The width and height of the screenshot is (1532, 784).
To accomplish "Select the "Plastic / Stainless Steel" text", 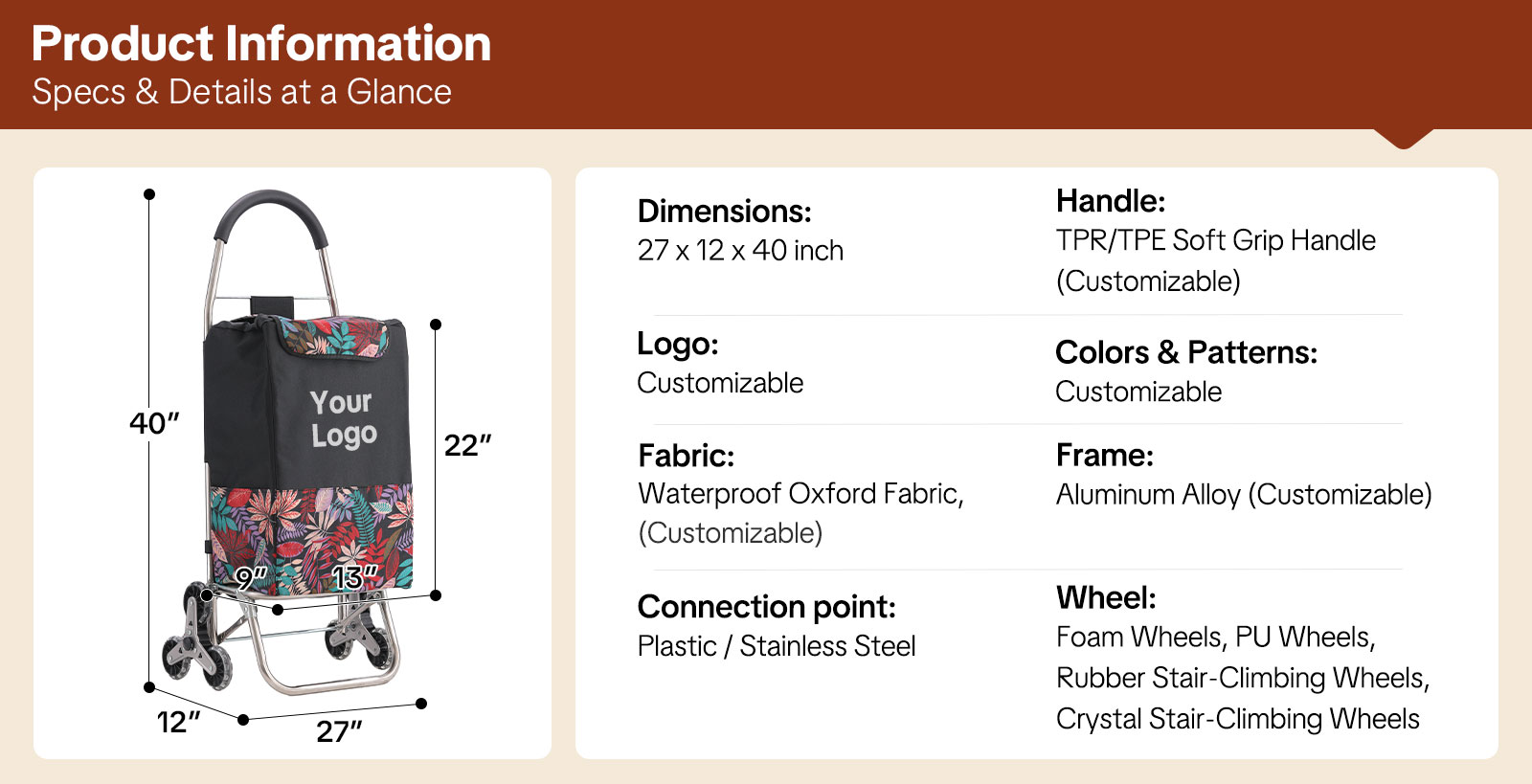I will click(x=776, y=646).
